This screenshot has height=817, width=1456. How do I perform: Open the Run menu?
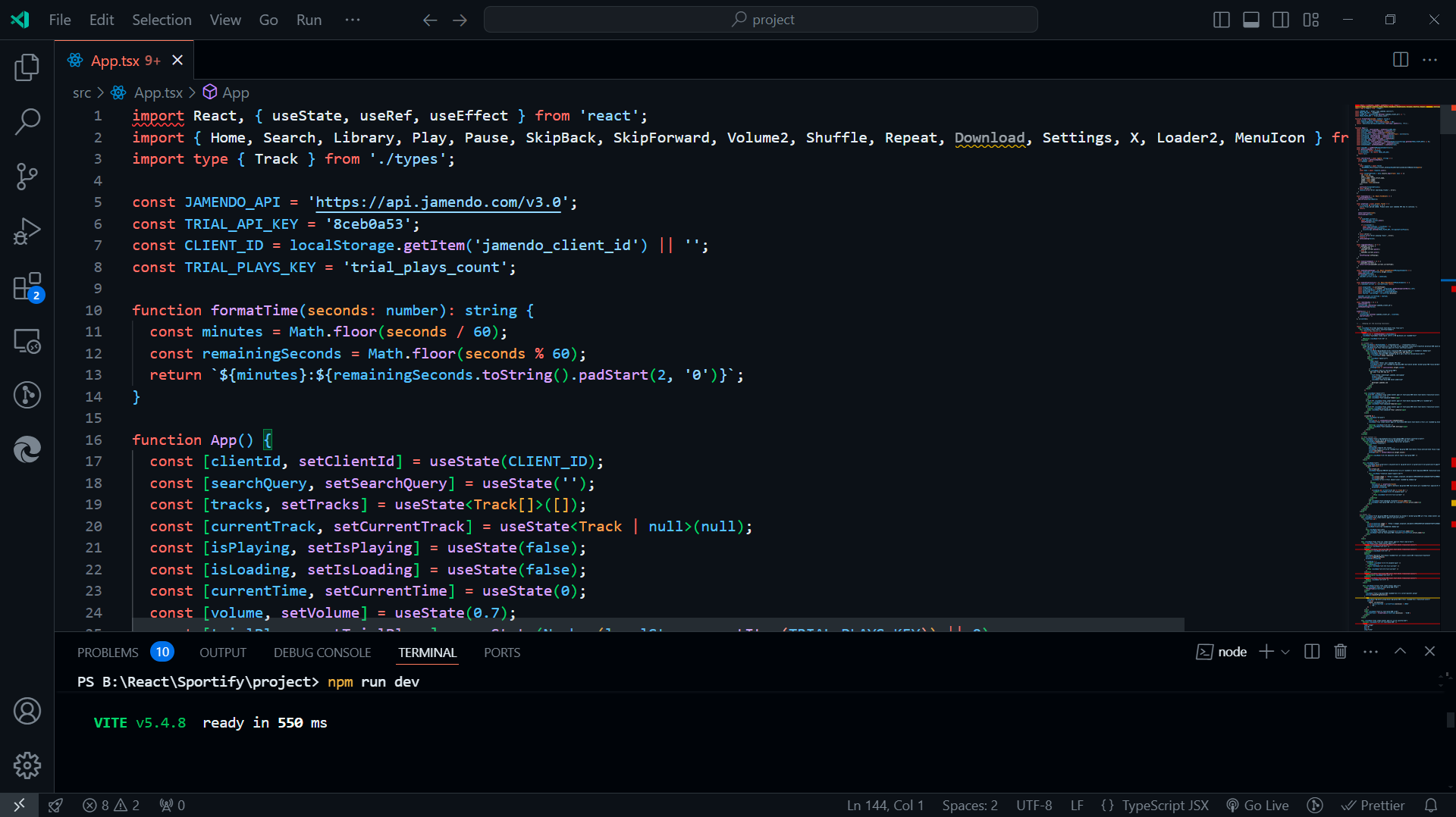click(309, 20)
